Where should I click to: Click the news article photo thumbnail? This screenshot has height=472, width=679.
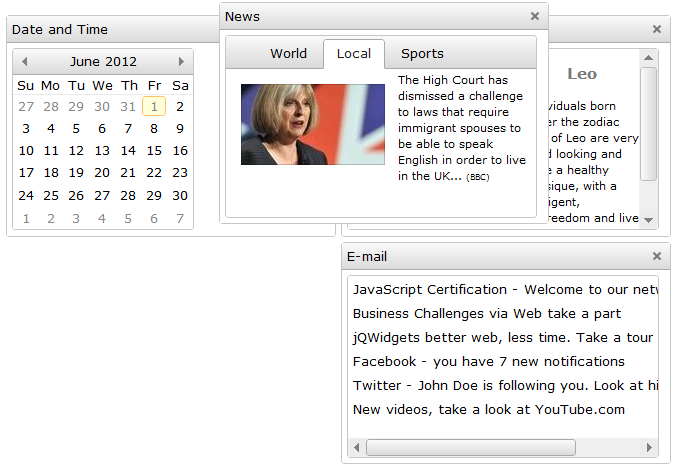point(312,124)
